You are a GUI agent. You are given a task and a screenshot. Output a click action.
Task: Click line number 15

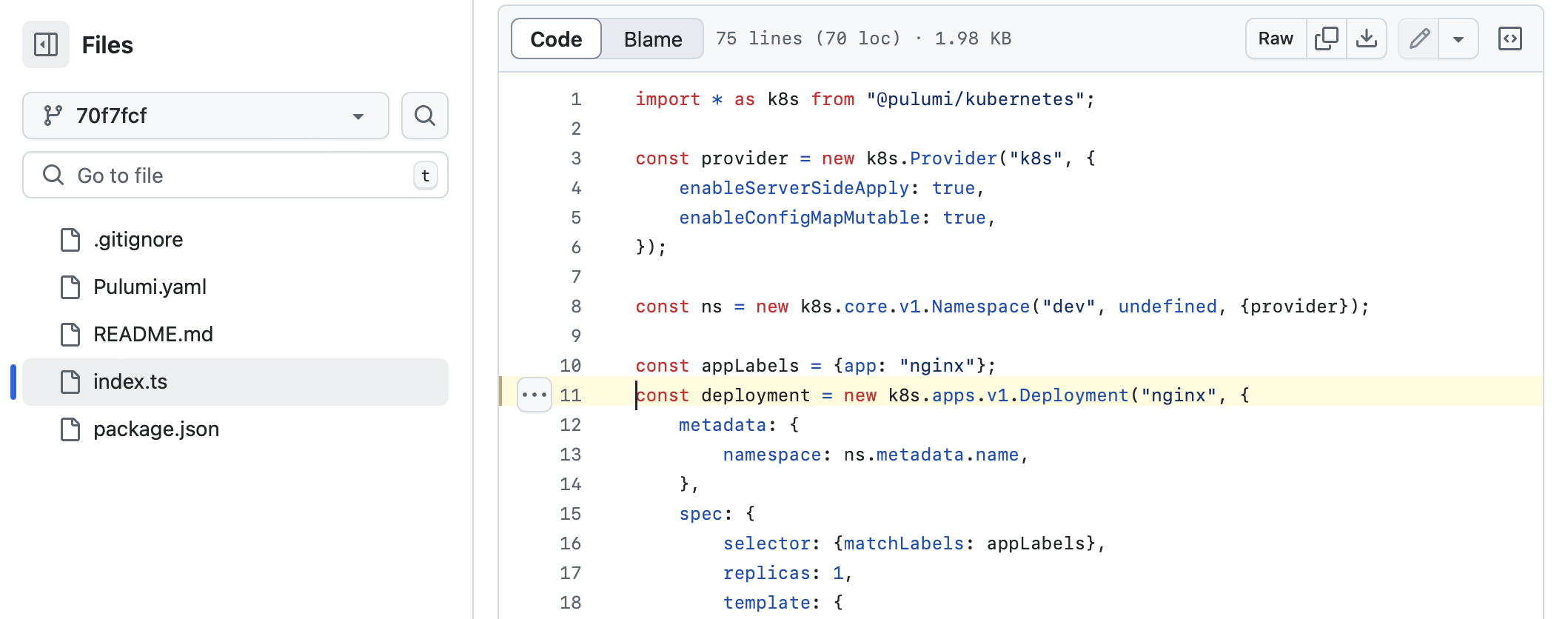(571, 514)
